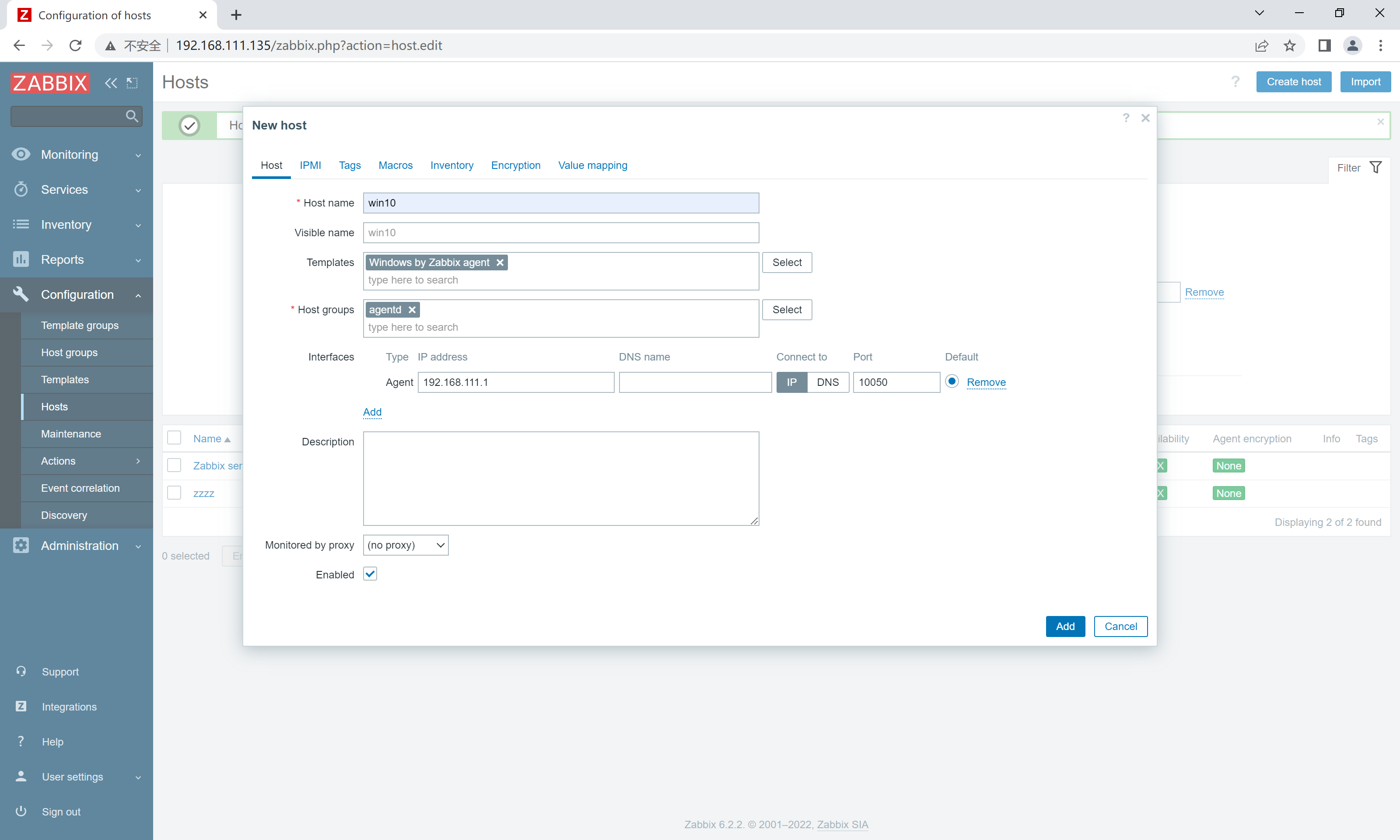Viewport: 1400px width, 840px height.
Task: Switch to the Tags tab
Action: 350,165
